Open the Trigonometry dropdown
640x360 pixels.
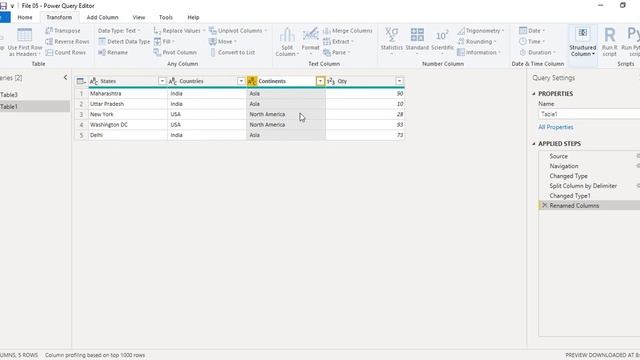click(481, 31)
